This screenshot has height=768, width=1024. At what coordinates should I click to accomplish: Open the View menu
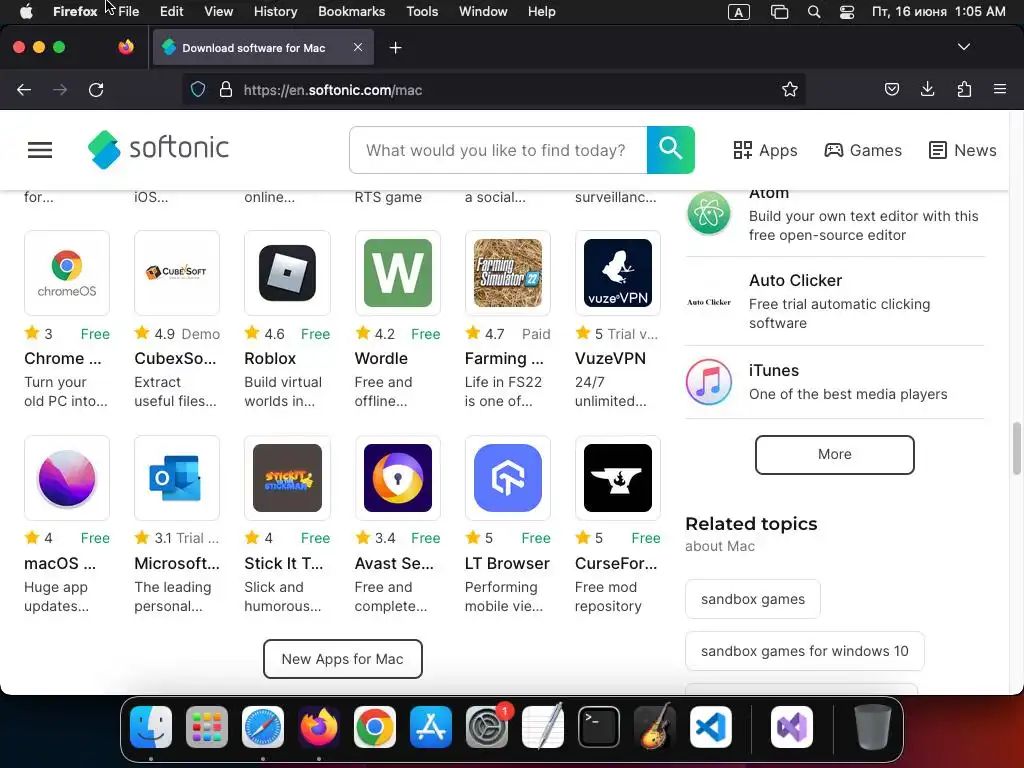(218, 11)
